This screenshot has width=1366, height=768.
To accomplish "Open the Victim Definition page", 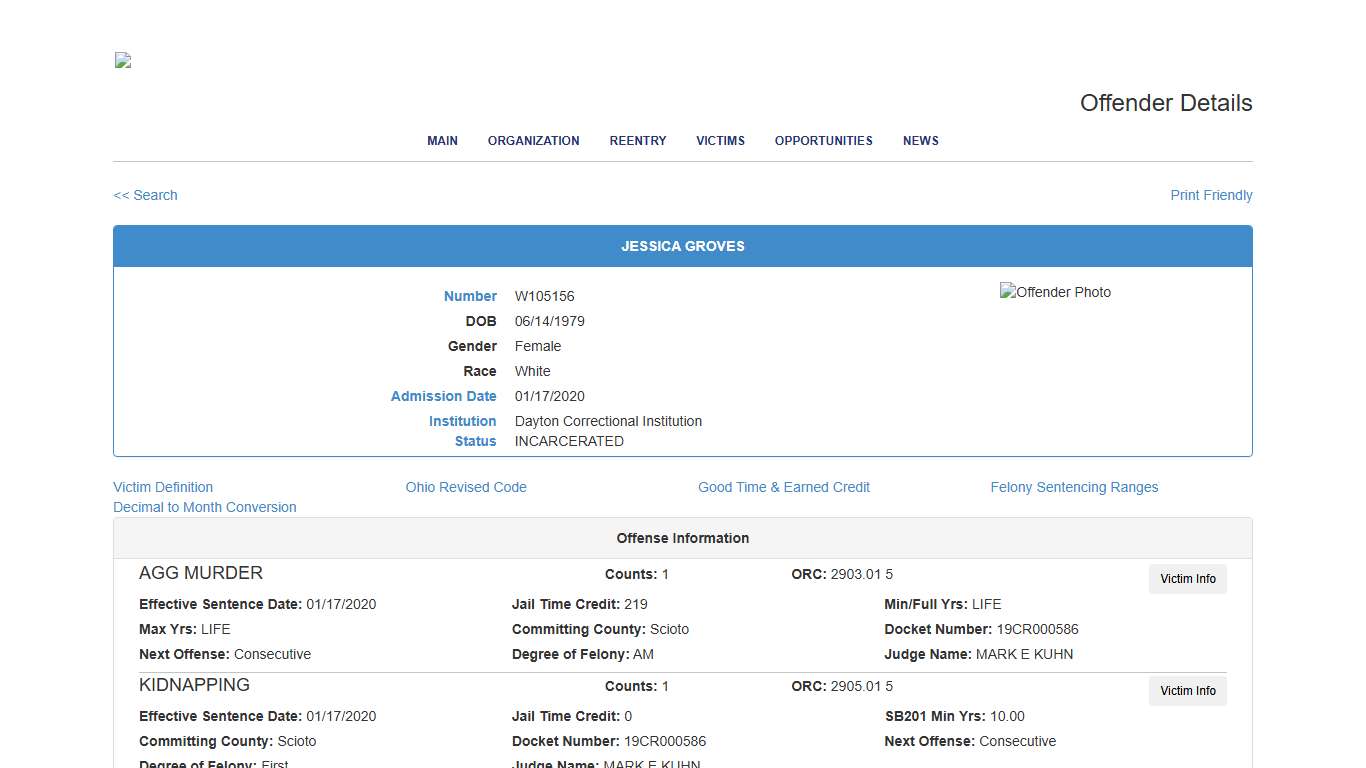I will tap(162, 487).
